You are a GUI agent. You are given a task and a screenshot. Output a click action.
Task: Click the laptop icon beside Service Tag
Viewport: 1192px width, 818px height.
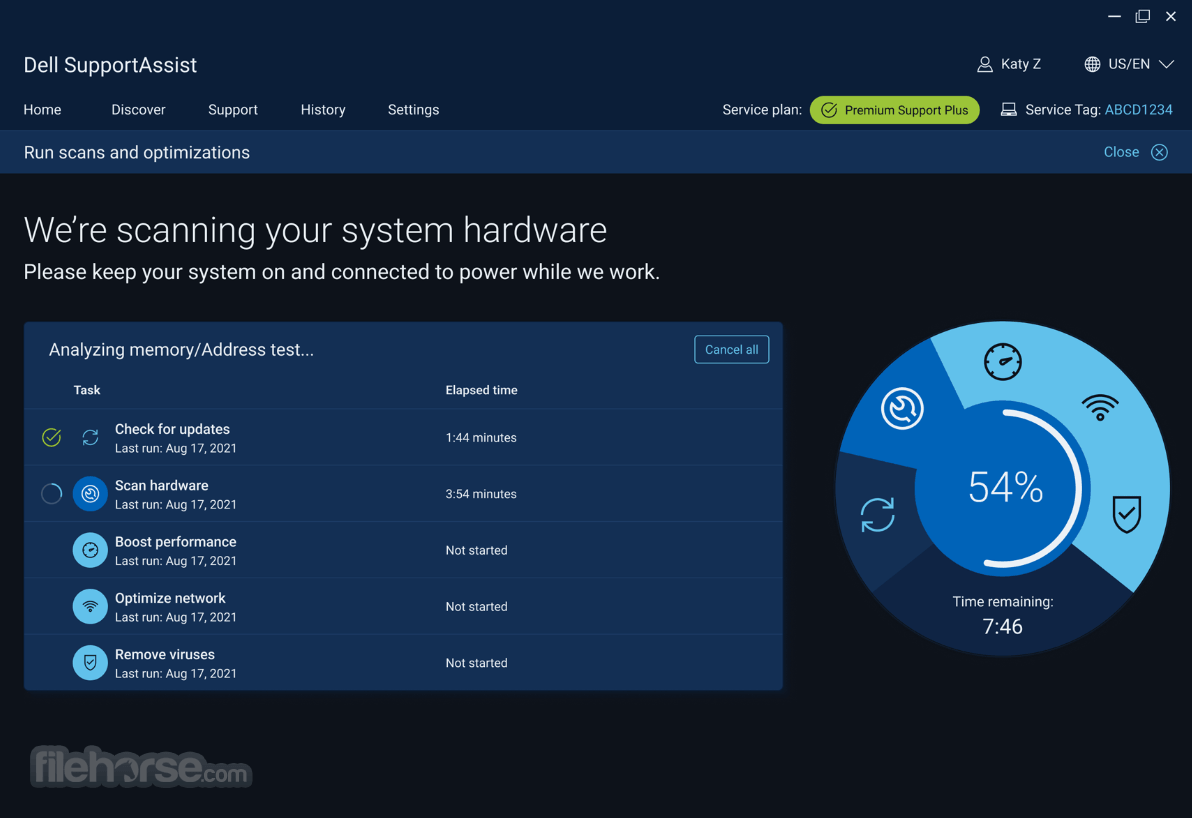click(x=1008, y=109)
